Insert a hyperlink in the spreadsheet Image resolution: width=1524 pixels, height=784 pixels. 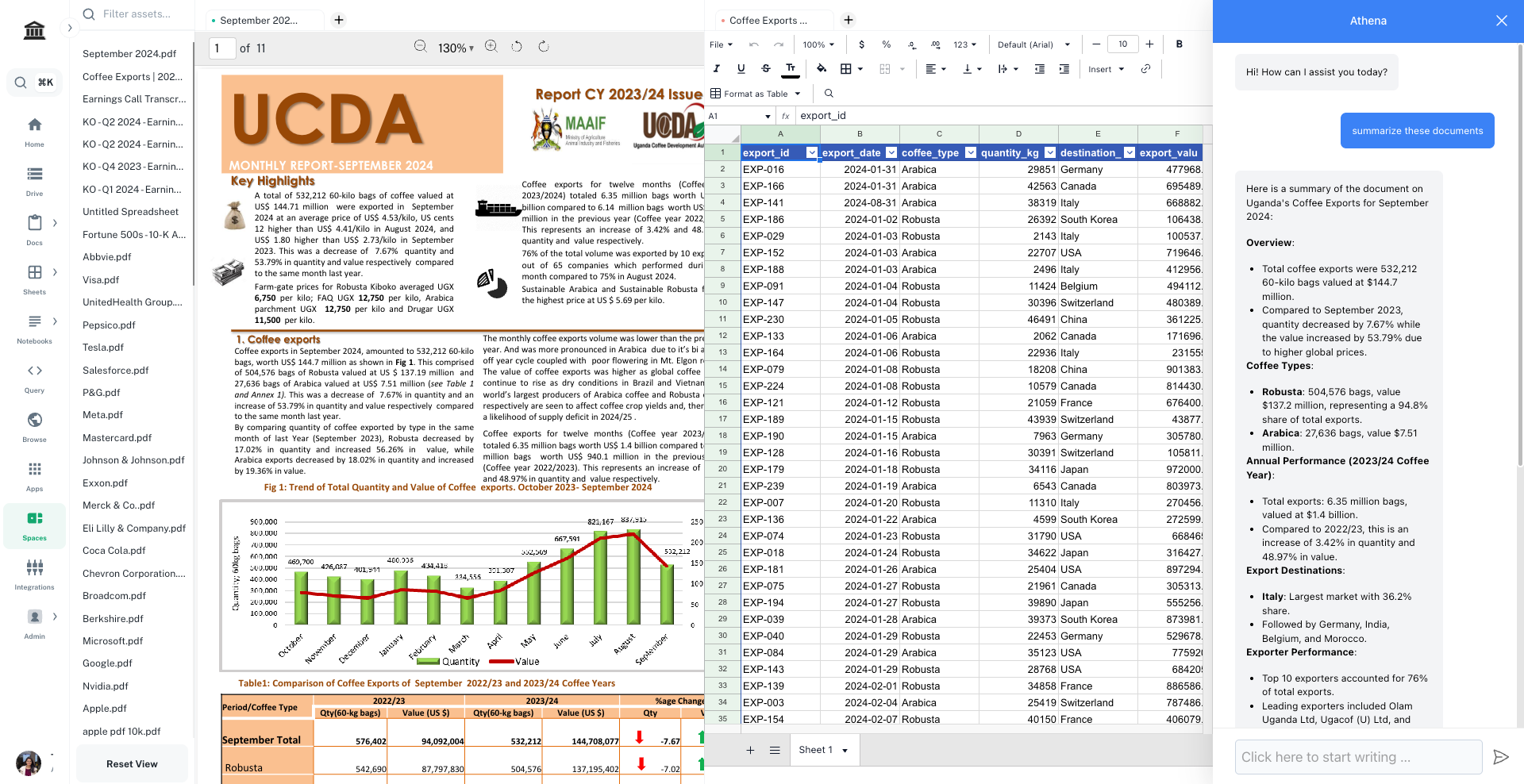click(1145, 69)
